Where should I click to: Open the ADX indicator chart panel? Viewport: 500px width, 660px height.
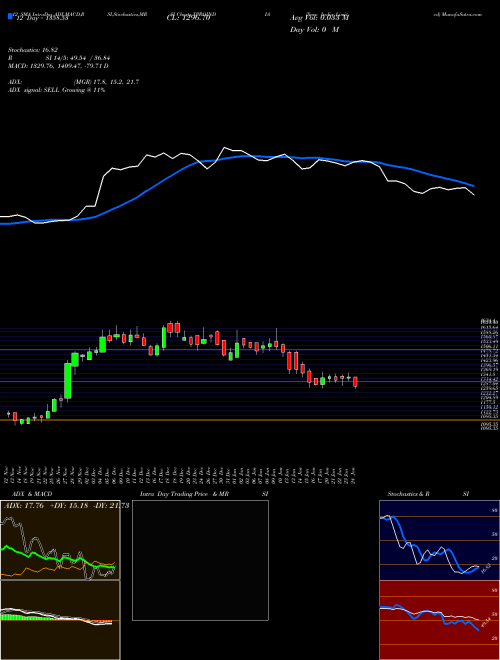click(60, 540)
